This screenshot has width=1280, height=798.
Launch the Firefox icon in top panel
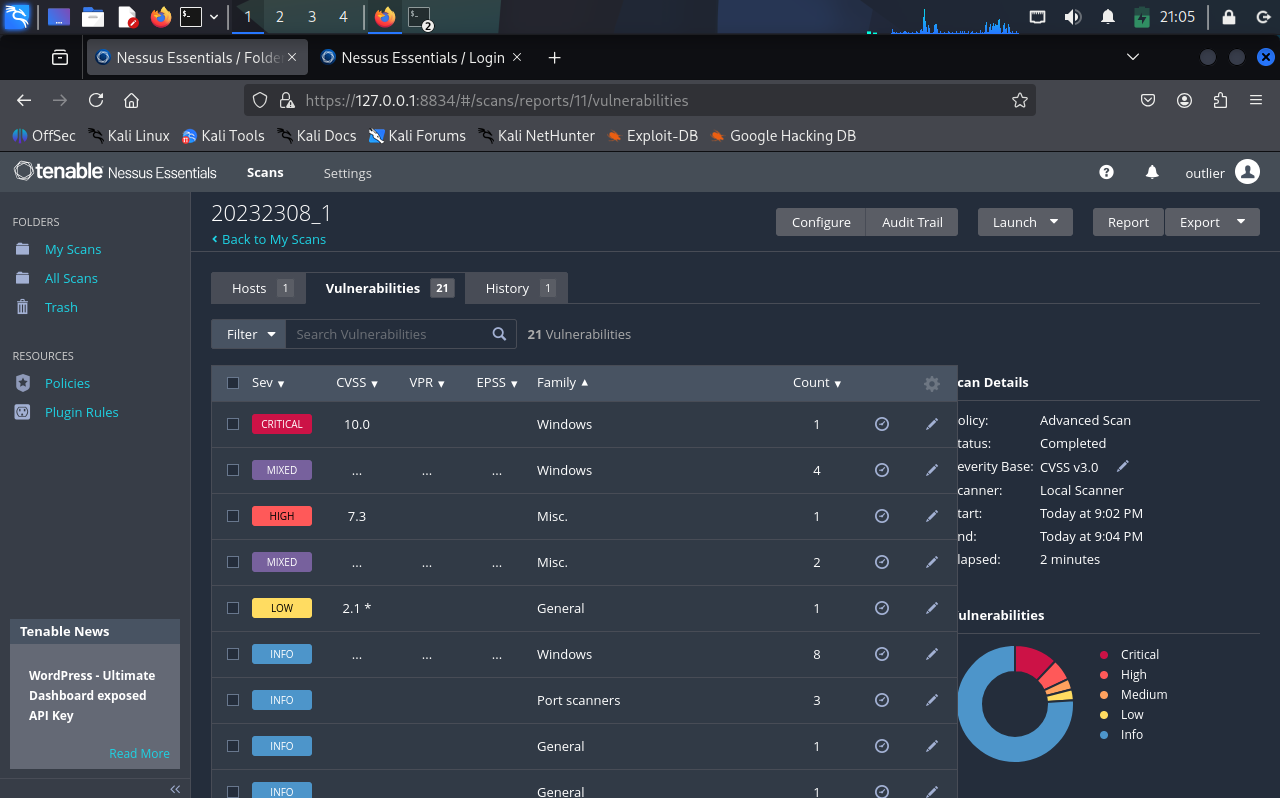(160, 16)
